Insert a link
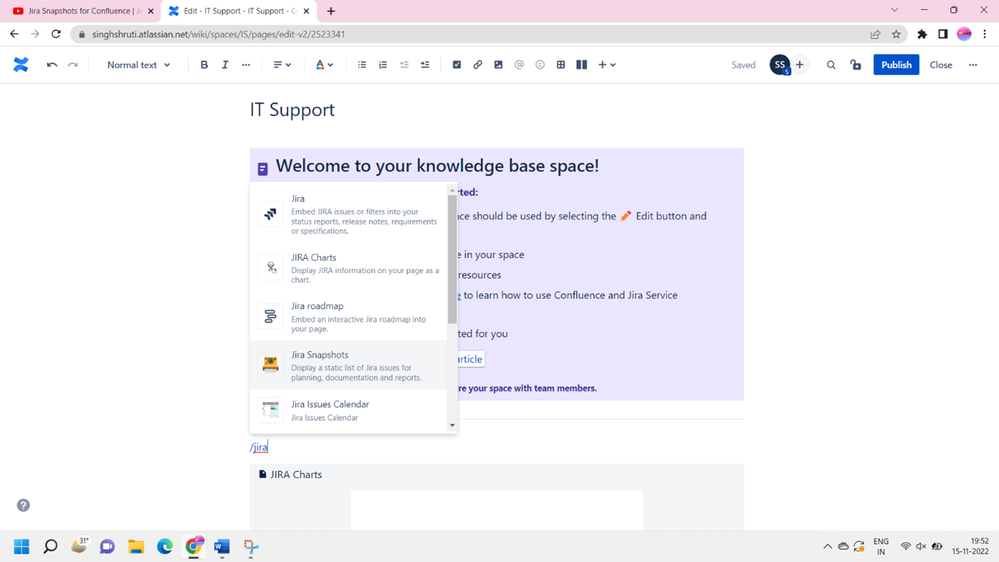The height and width of the screenshot is (562, 999). click(477, 64)
